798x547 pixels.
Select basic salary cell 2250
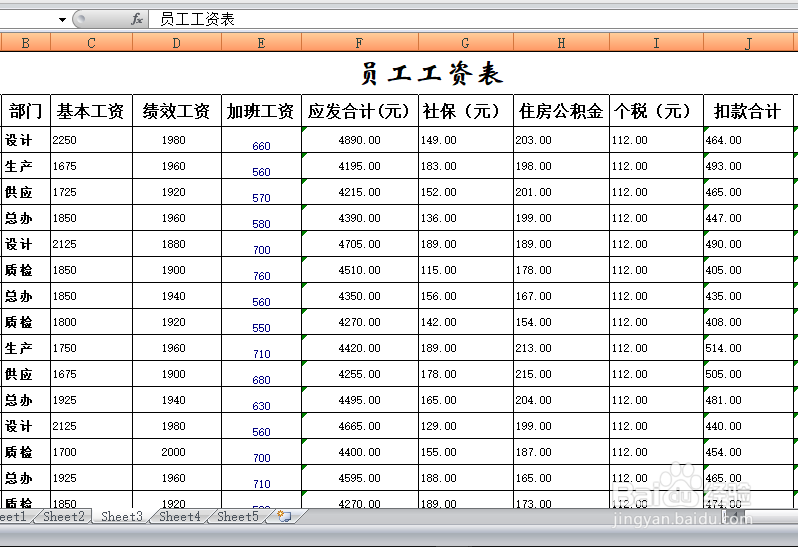[92, 140]
